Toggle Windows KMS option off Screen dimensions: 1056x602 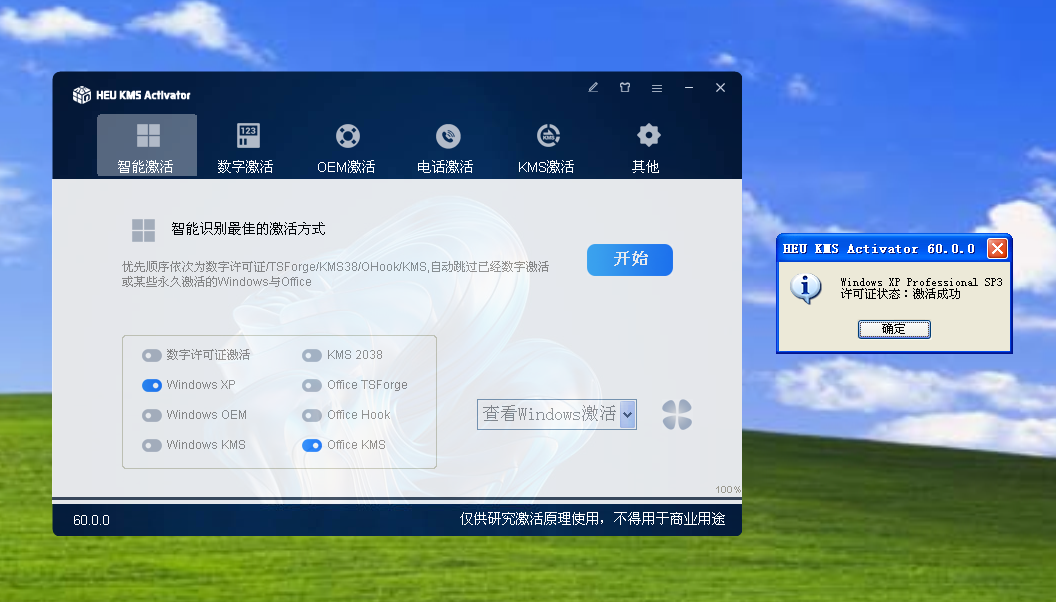pyautogui.click(x=153, y=445)
